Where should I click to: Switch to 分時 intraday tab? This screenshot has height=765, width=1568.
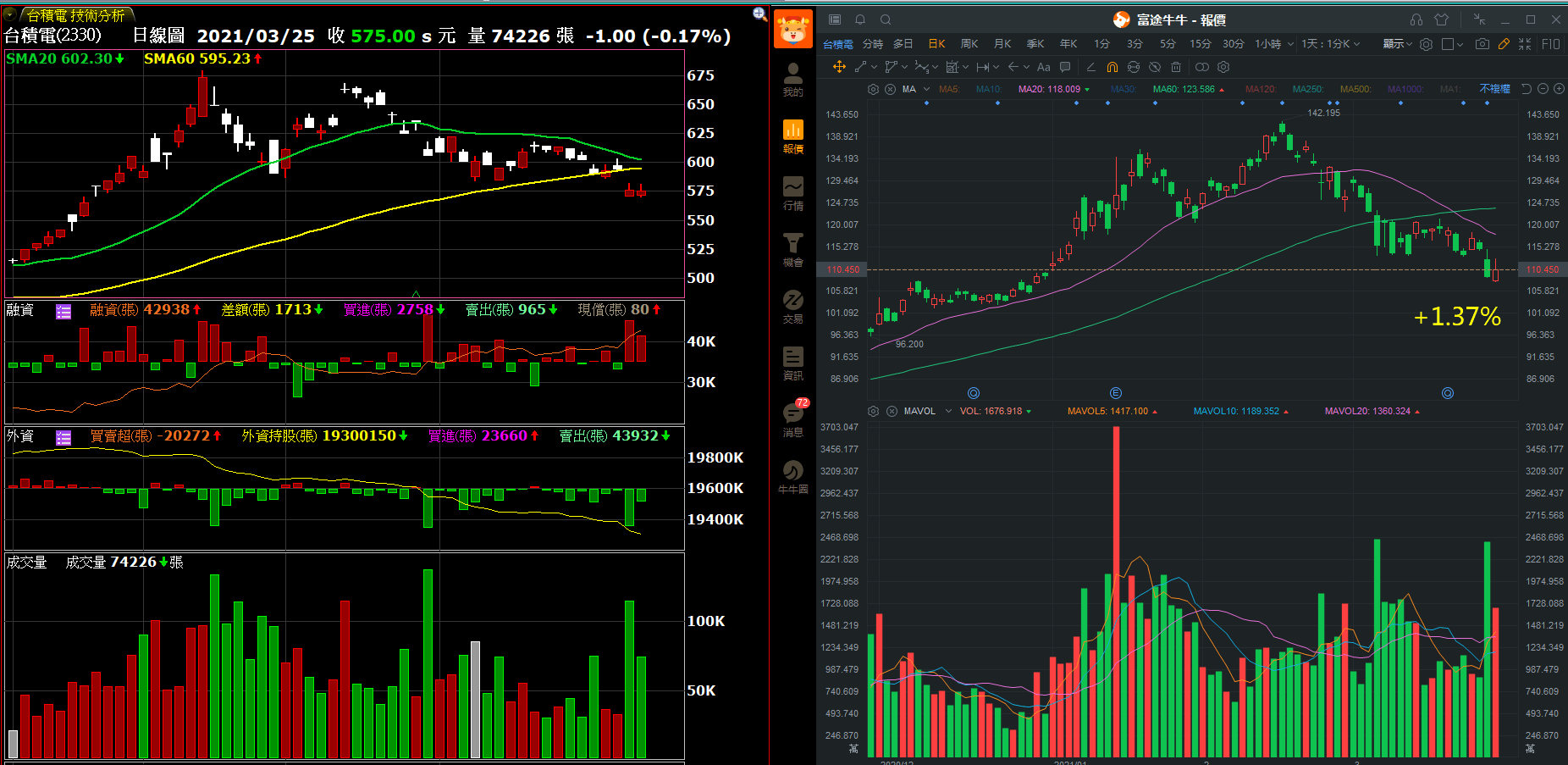872,44
